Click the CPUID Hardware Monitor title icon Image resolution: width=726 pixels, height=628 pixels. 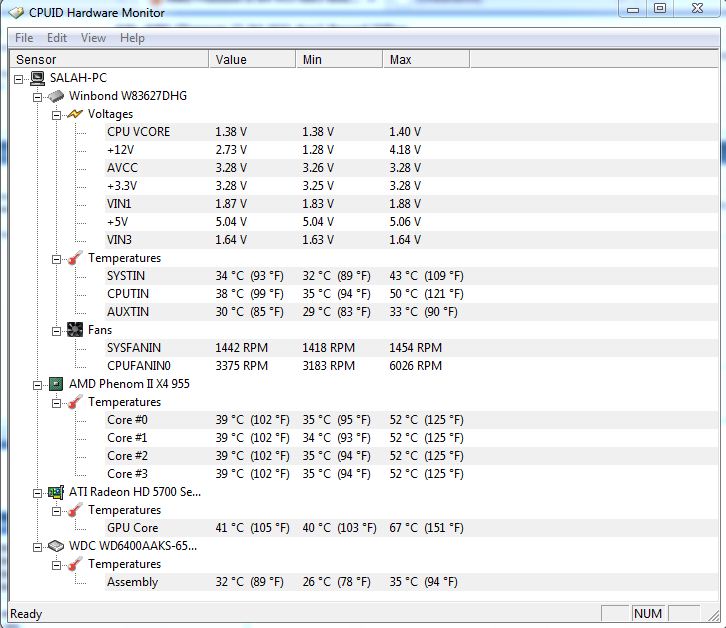16,13
